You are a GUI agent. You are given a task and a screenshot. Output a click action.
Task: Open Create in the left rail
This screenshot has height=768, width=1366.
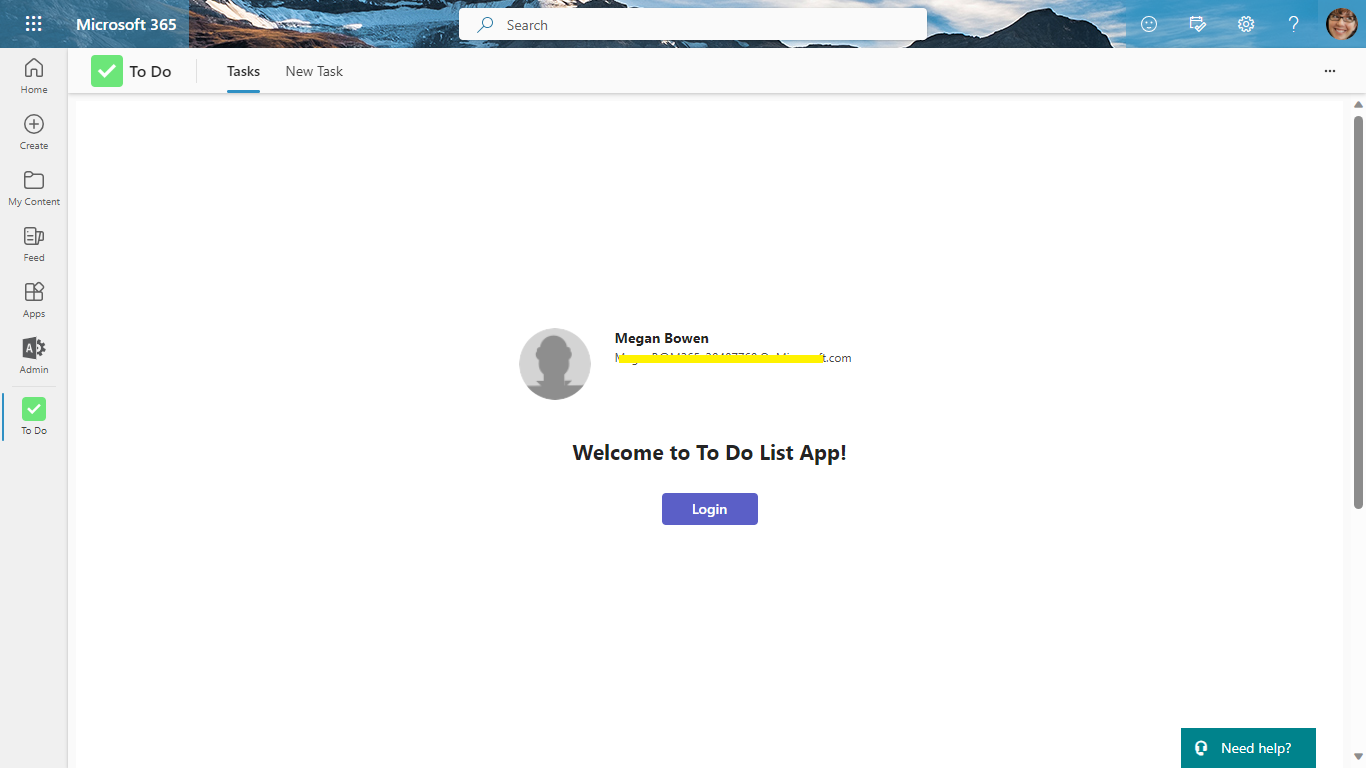(34, 131)
